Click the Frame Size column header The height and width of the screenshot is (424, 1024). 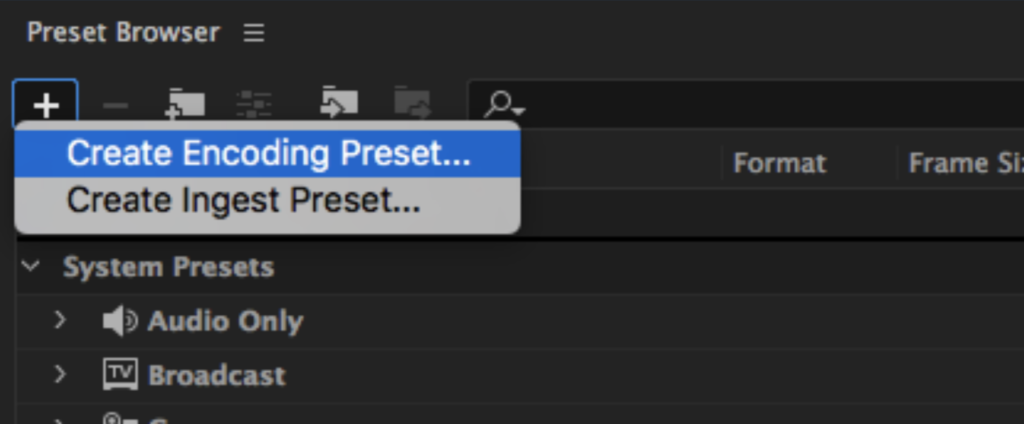tap(965, 163)
